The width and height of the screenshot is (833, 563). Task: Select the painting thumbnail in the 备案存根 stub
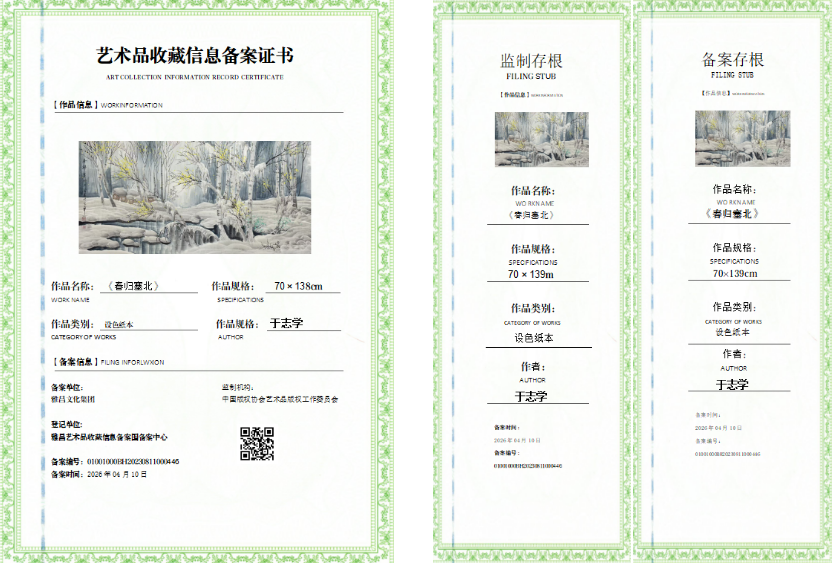pyautogui.click(x=743, y=138)
